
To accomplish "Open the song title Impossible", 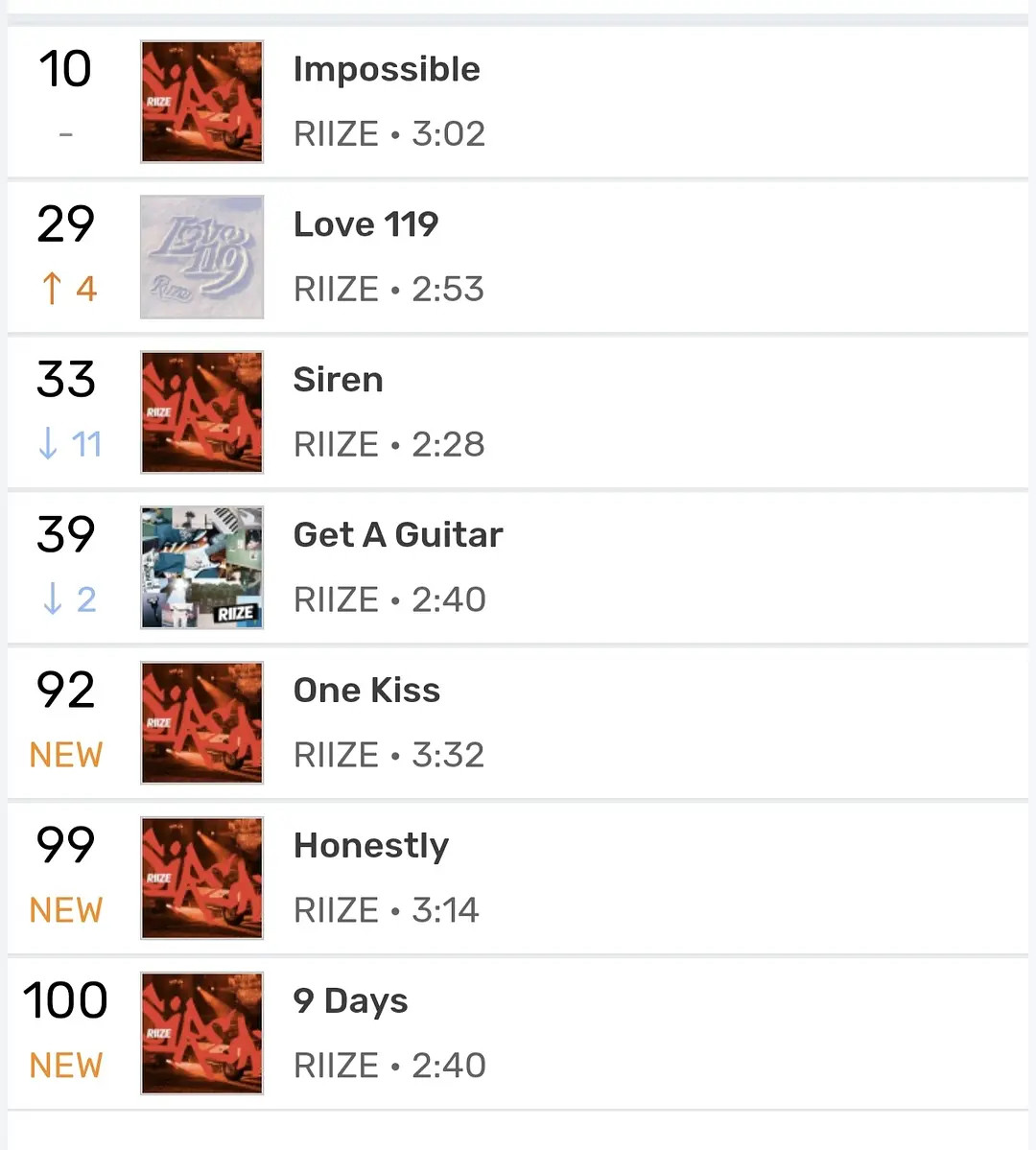I will point(387,70).
